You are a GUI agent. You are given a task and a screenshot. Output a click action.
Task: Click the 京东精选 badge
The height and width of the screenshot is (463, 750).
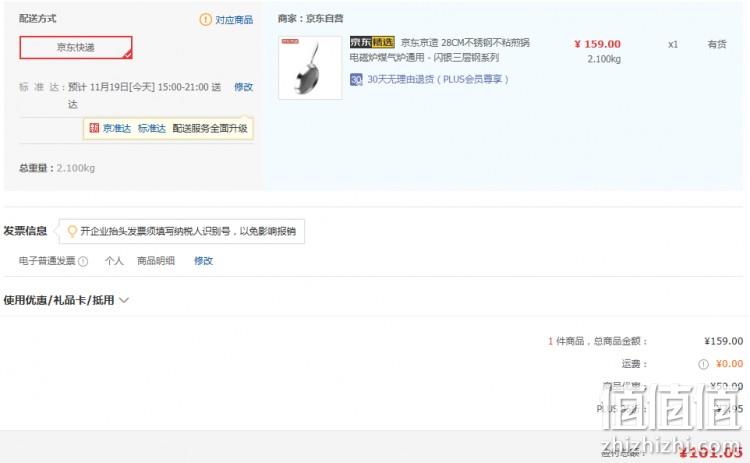click(x=372, y=42)
